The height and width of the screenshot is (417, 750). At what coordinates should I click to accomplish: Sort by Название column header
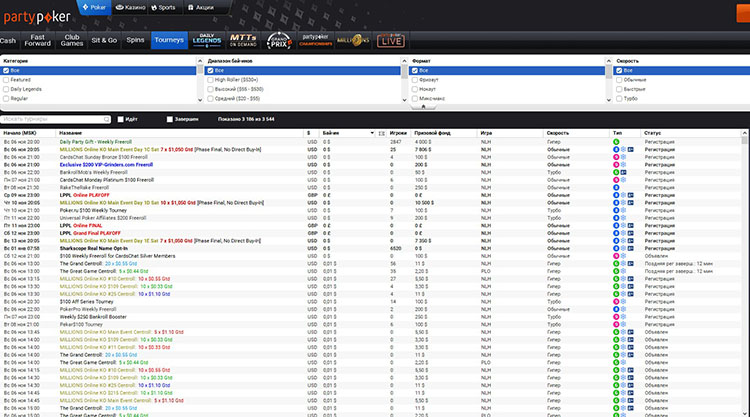[179, 133]
